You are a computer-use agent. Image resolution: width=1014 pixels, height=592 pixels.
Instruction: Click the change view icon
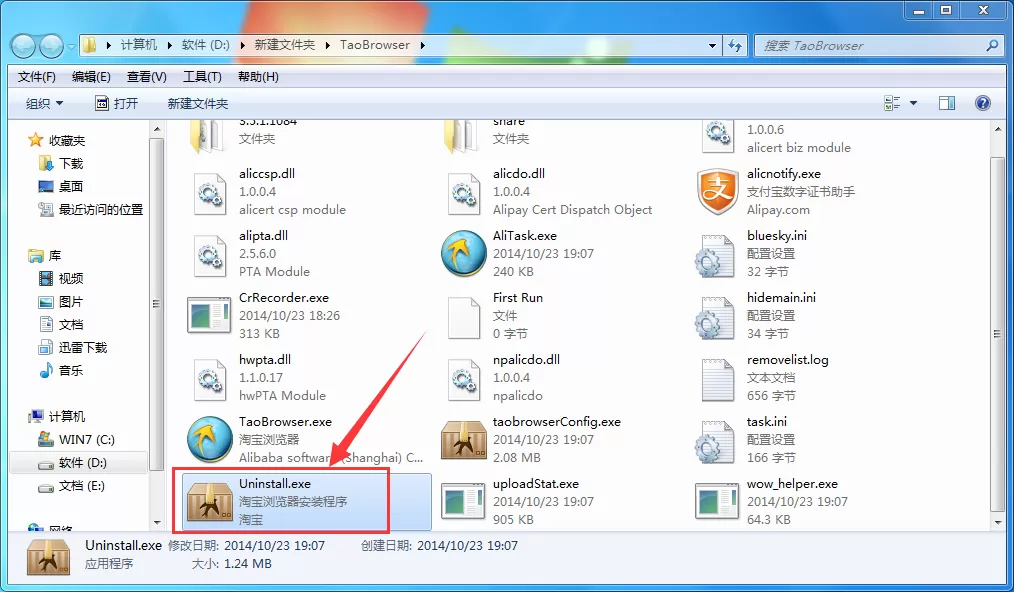pos(892,103)
